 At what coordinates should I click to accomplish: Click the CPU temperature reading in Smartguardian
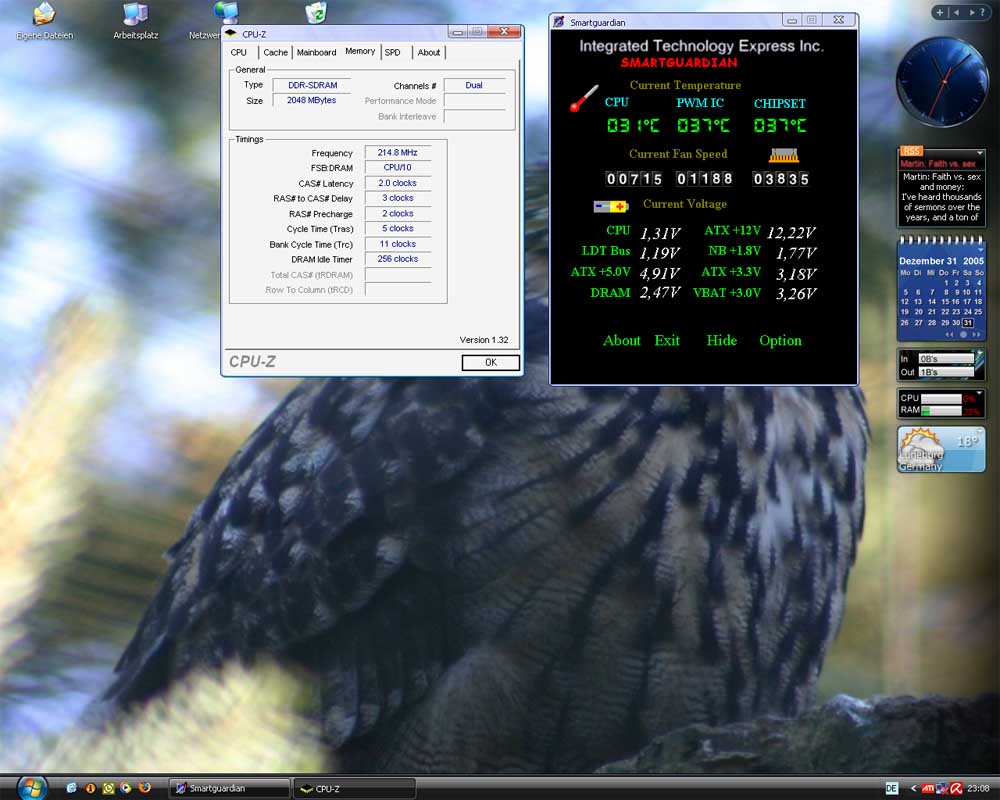pyautogui.click(x=633, y=126)
